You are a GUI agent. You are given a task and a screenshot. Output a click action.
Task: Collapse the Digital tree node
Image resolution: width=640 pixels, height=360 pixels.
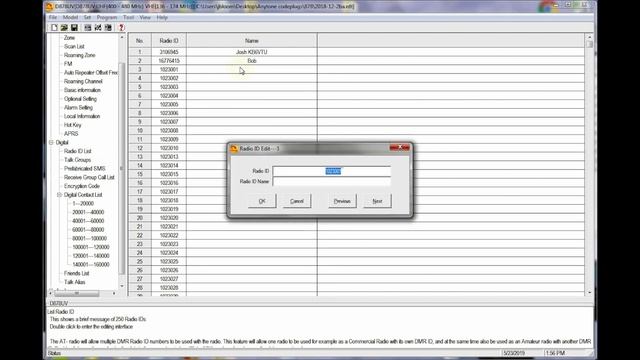tap(51, 142)
